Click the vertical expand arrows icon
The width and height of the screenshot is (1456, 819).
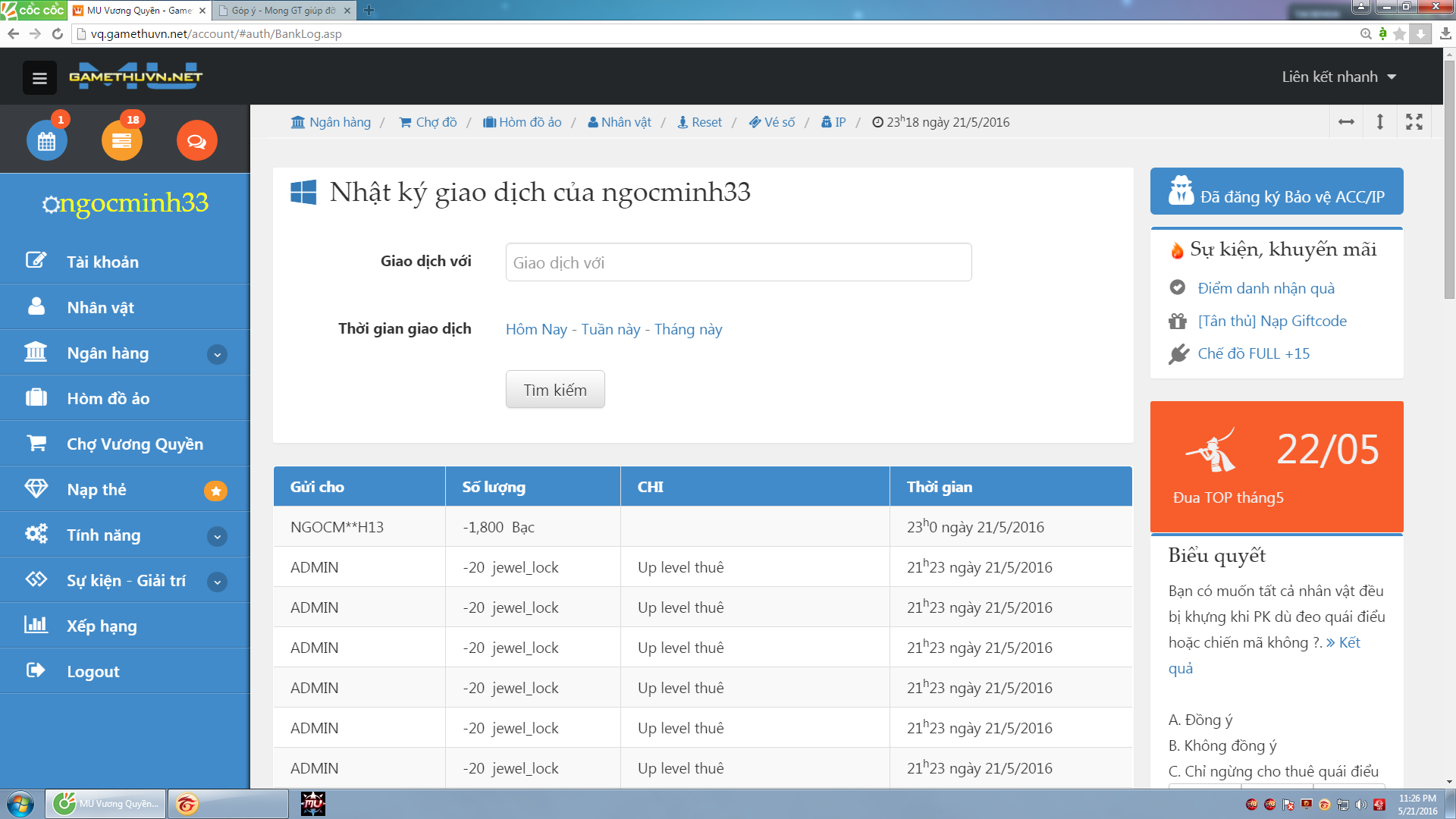coord(1380,122)
